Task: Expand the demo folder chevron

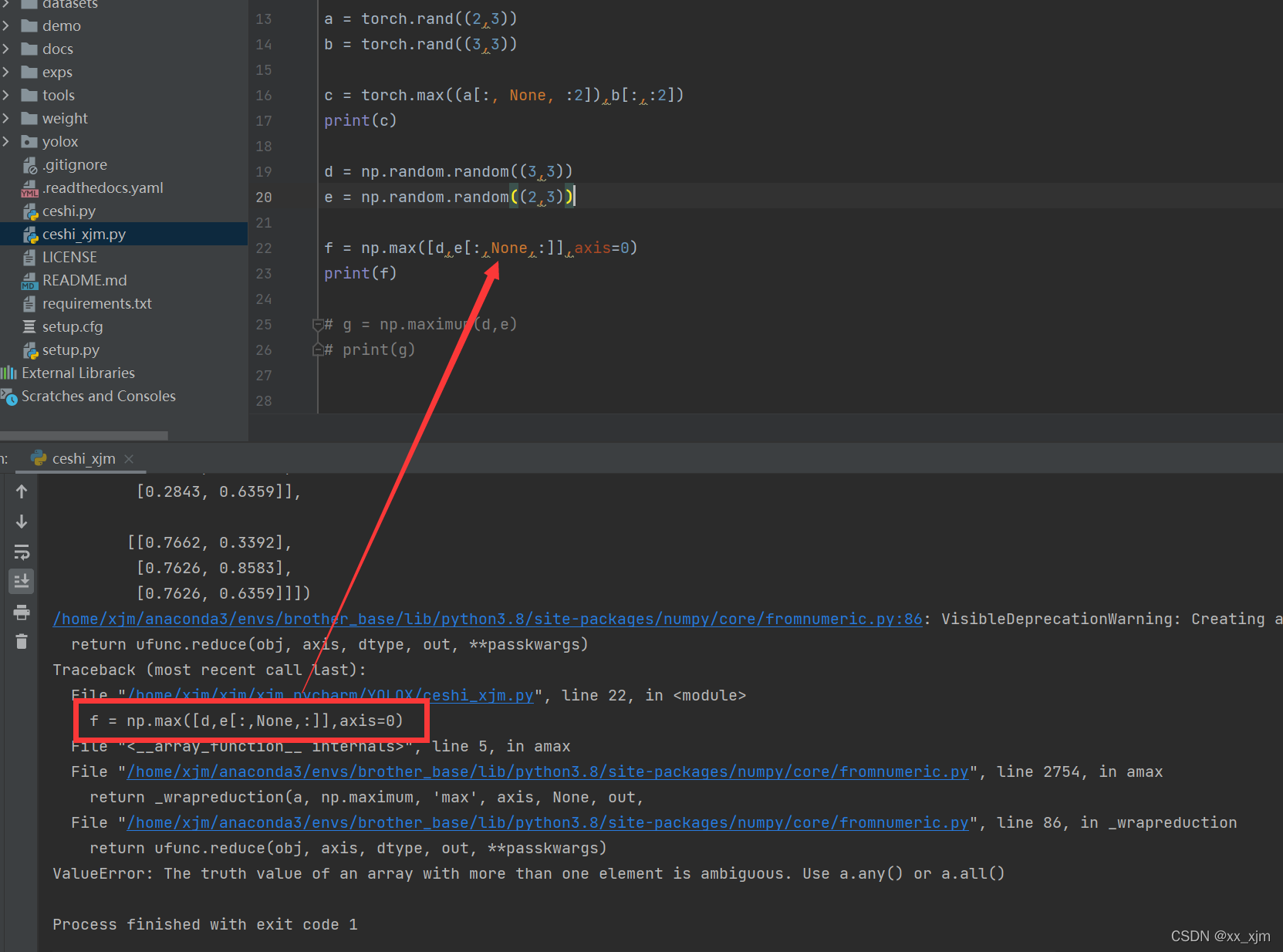Action: (x=6, y=26)
